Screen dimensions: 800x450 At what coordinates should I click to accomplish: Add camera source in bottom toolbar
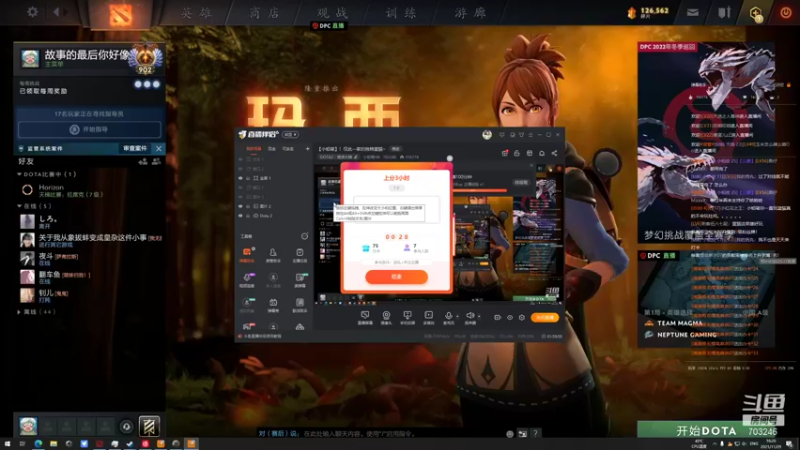pos(386,317)
